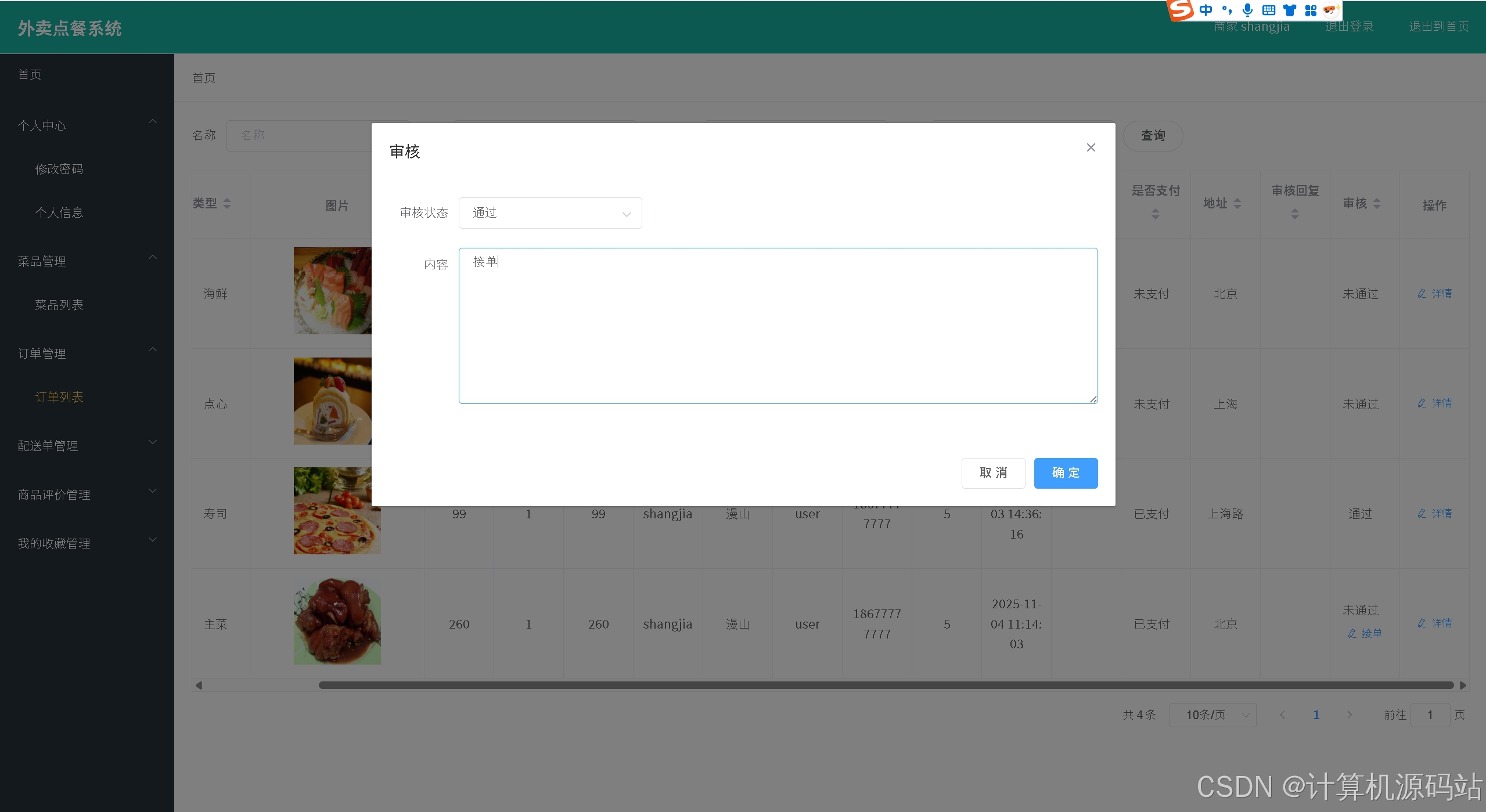Toggle Sogou Chinese/English mode 中

coord(1206,10)
